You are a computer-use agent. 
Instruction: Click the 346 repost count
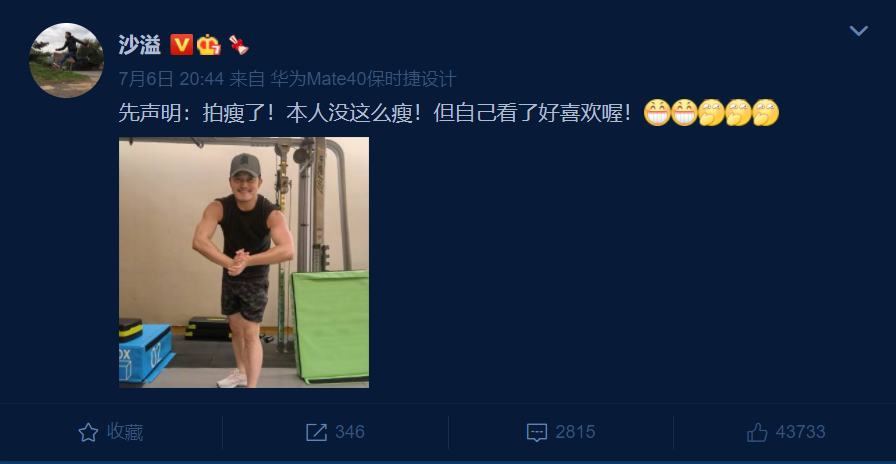pos(350,432)
